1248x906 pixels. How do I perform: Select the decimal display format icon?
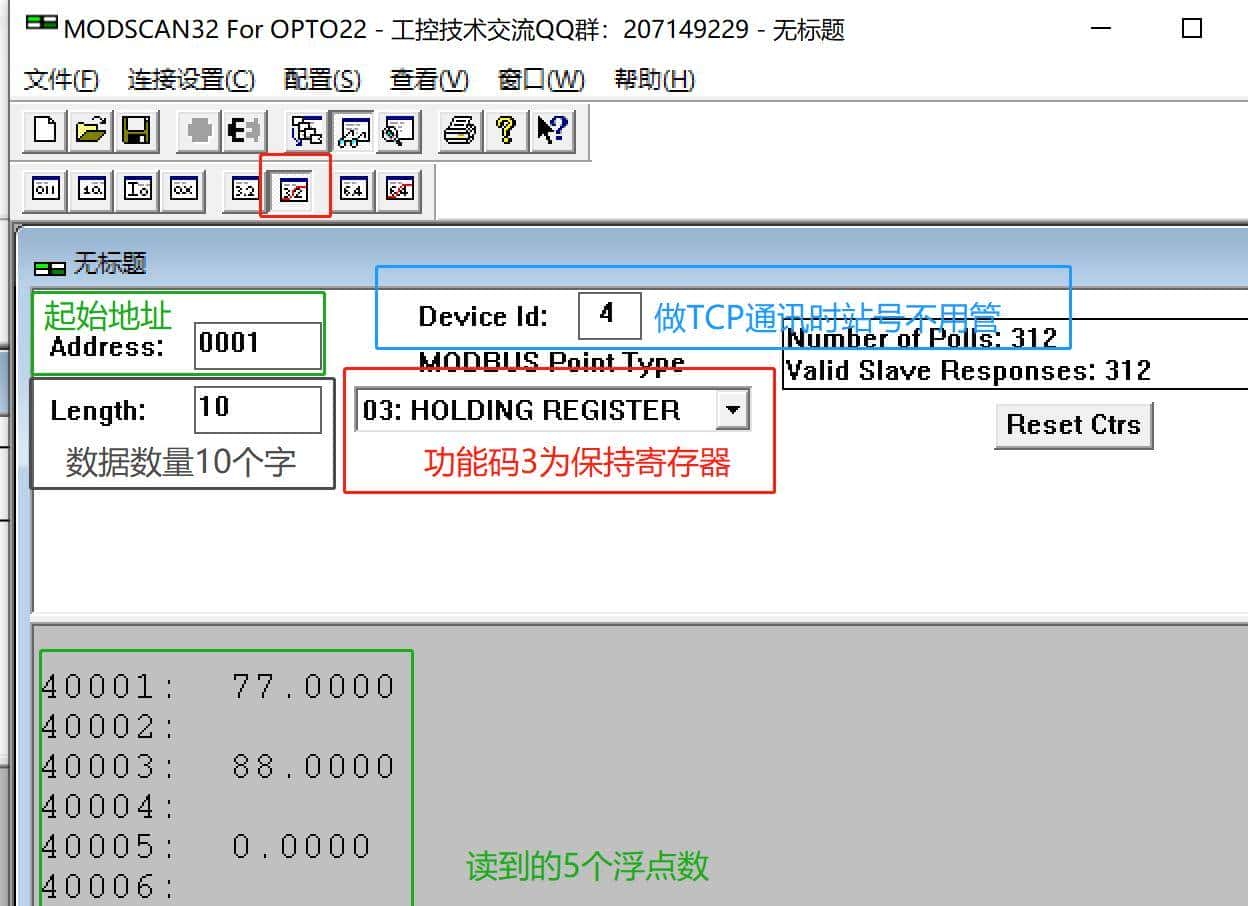(x=91, y=189)
